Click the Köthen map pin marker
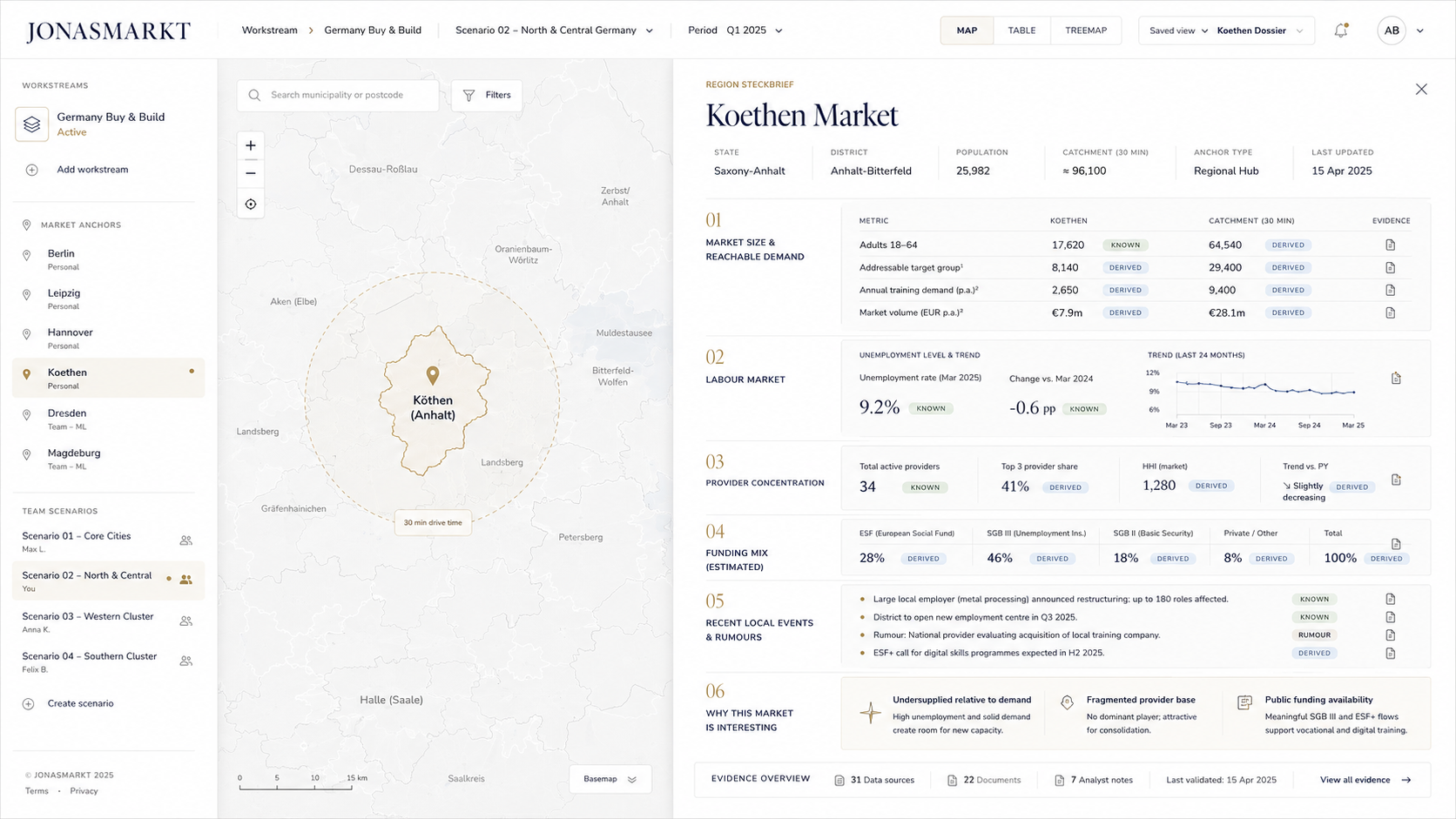The width and height of the screenshot is (1456, 819). (432, 375)
